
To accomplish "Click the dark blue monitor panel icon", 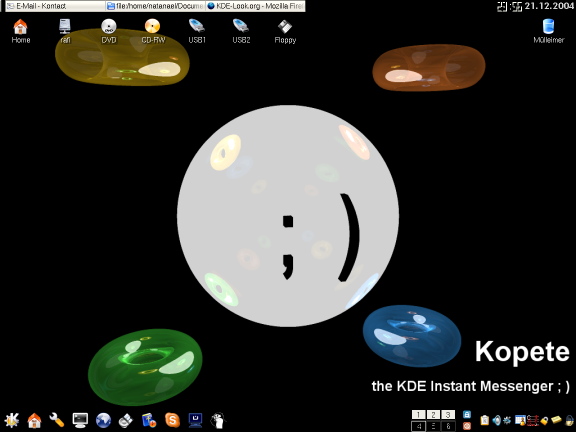I will [x=195, y=420].
